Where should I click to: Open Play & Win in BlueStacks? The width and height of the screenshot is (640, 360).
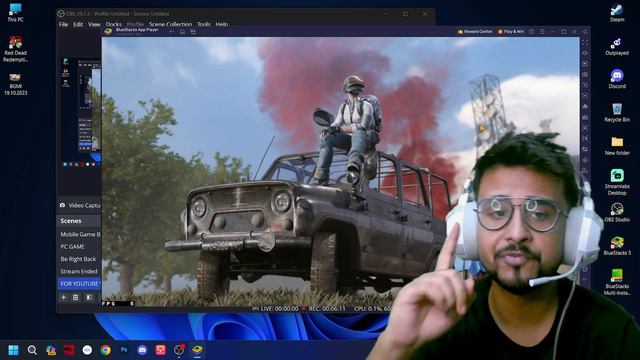coord(511,31)
